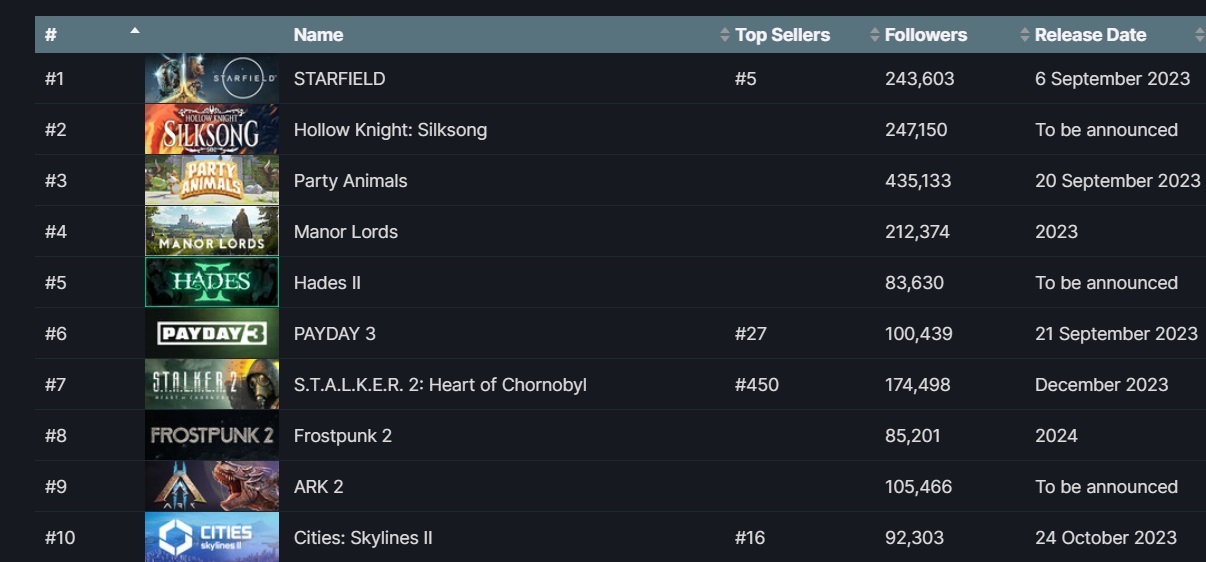Sort the table by Followers column
The height and width of the screenshot is (562, 1206).
[x=925, y=35]
